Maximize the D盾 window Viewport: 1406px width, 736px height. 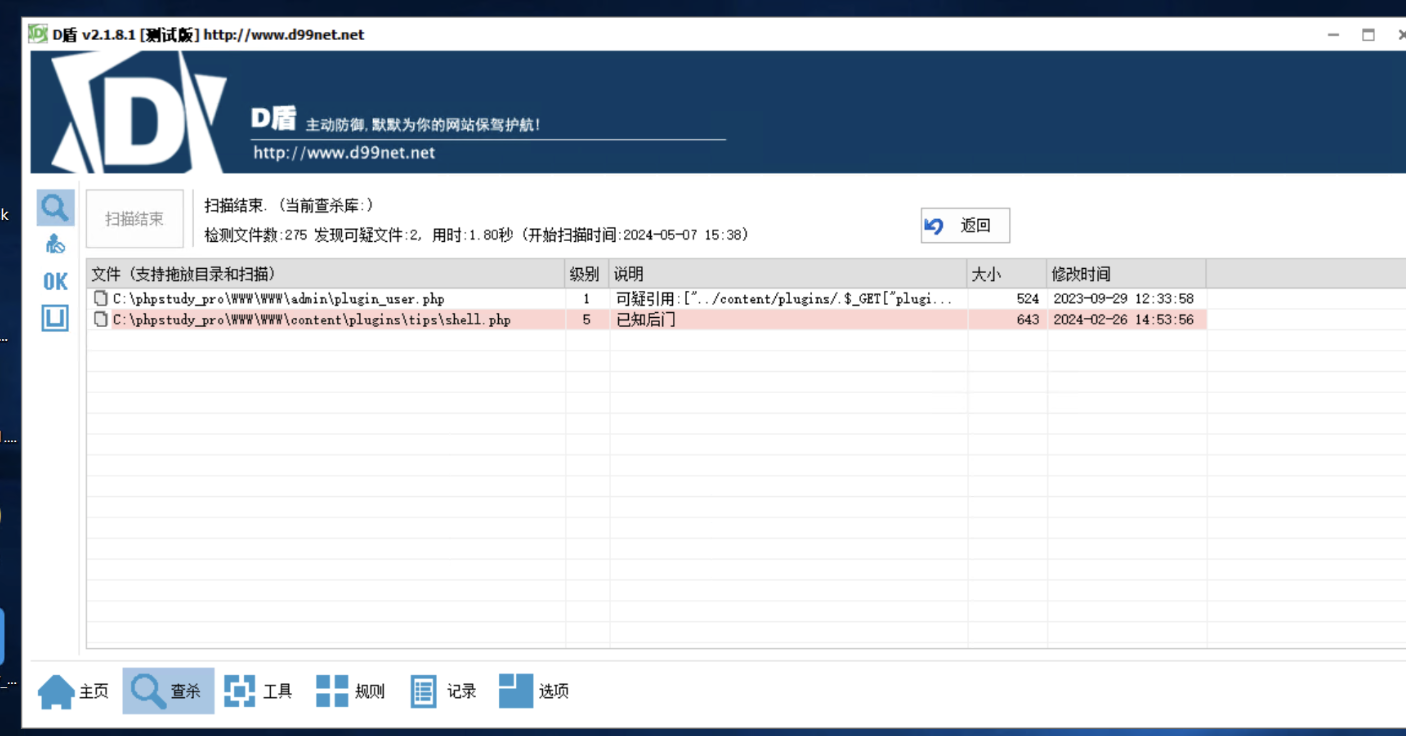tap(1368, 34)
